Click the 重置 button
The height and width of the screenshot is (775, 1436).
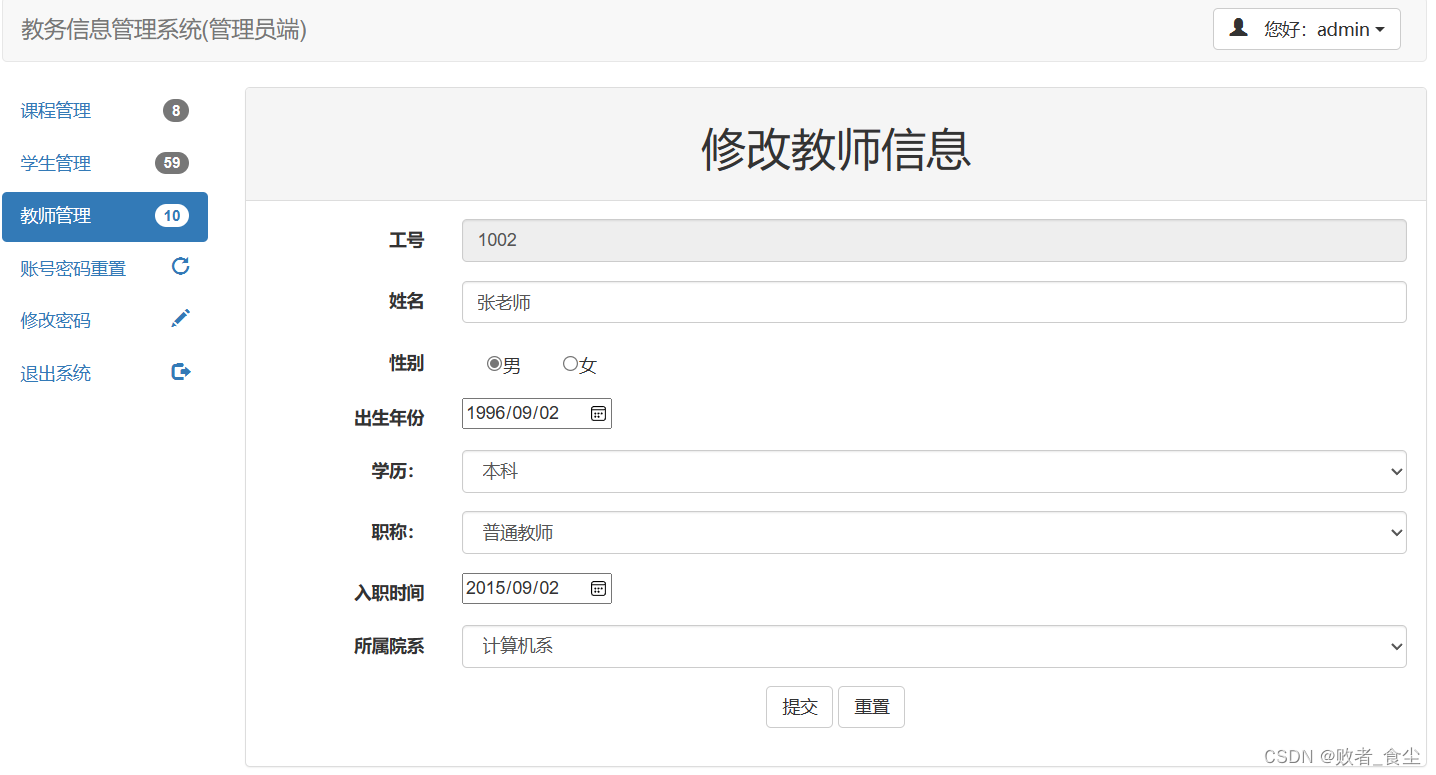pyautogui.click(x=871, y=707)
